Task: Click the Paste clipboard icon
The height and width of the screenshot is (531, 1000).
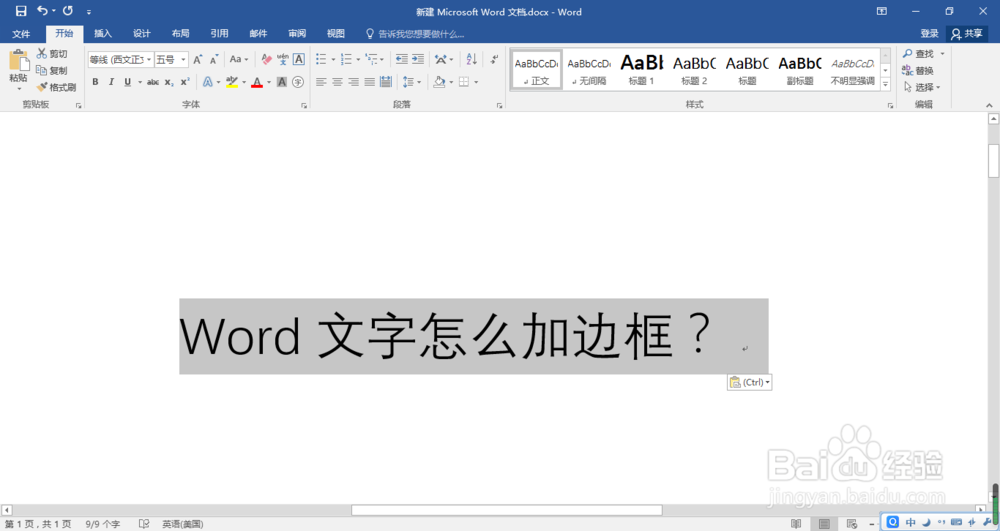Action: coord(18,61)
